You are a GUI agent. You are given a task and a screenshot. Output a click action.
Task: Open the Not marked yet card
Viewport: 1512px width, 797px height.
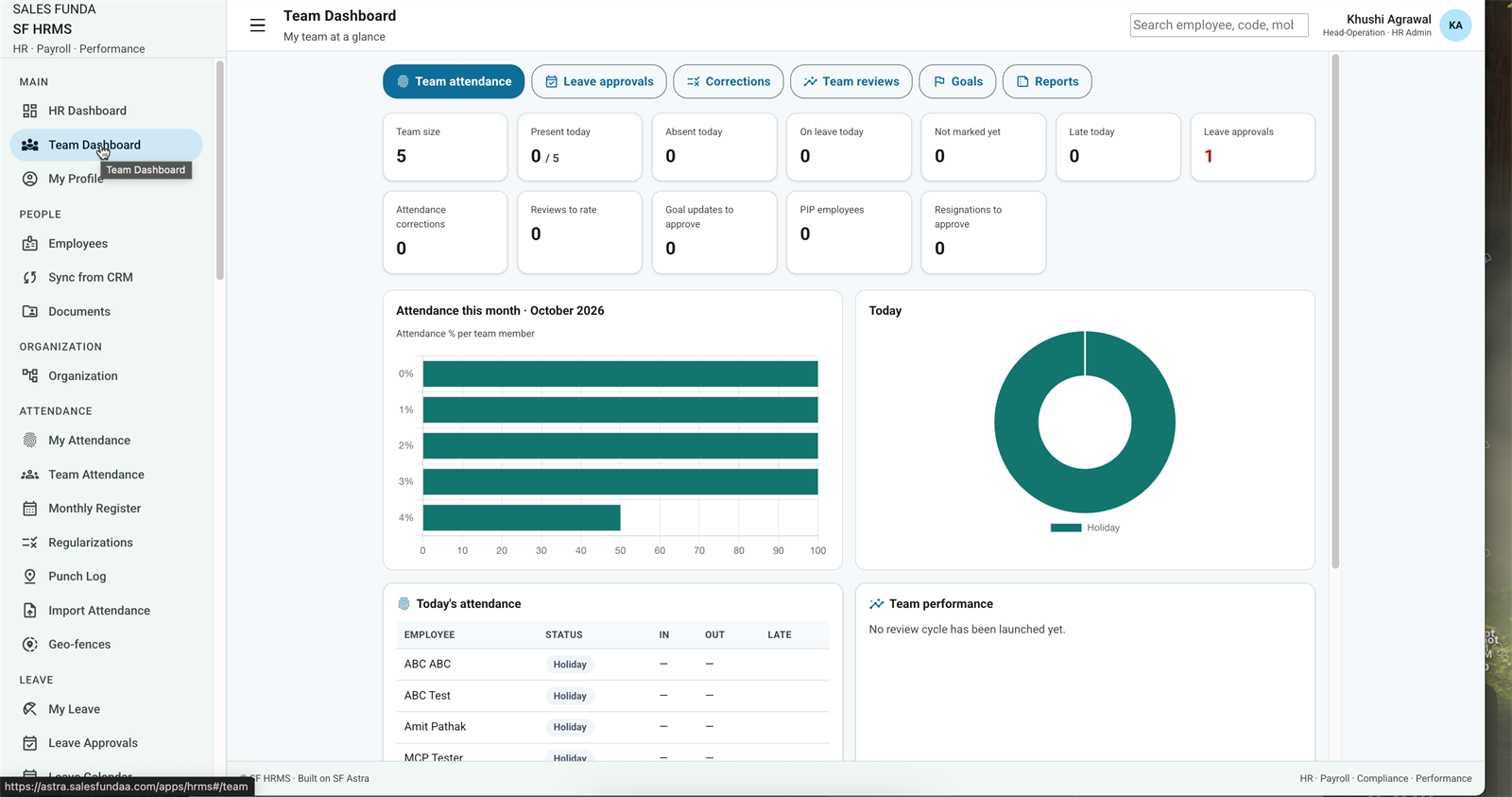point(984,147)
